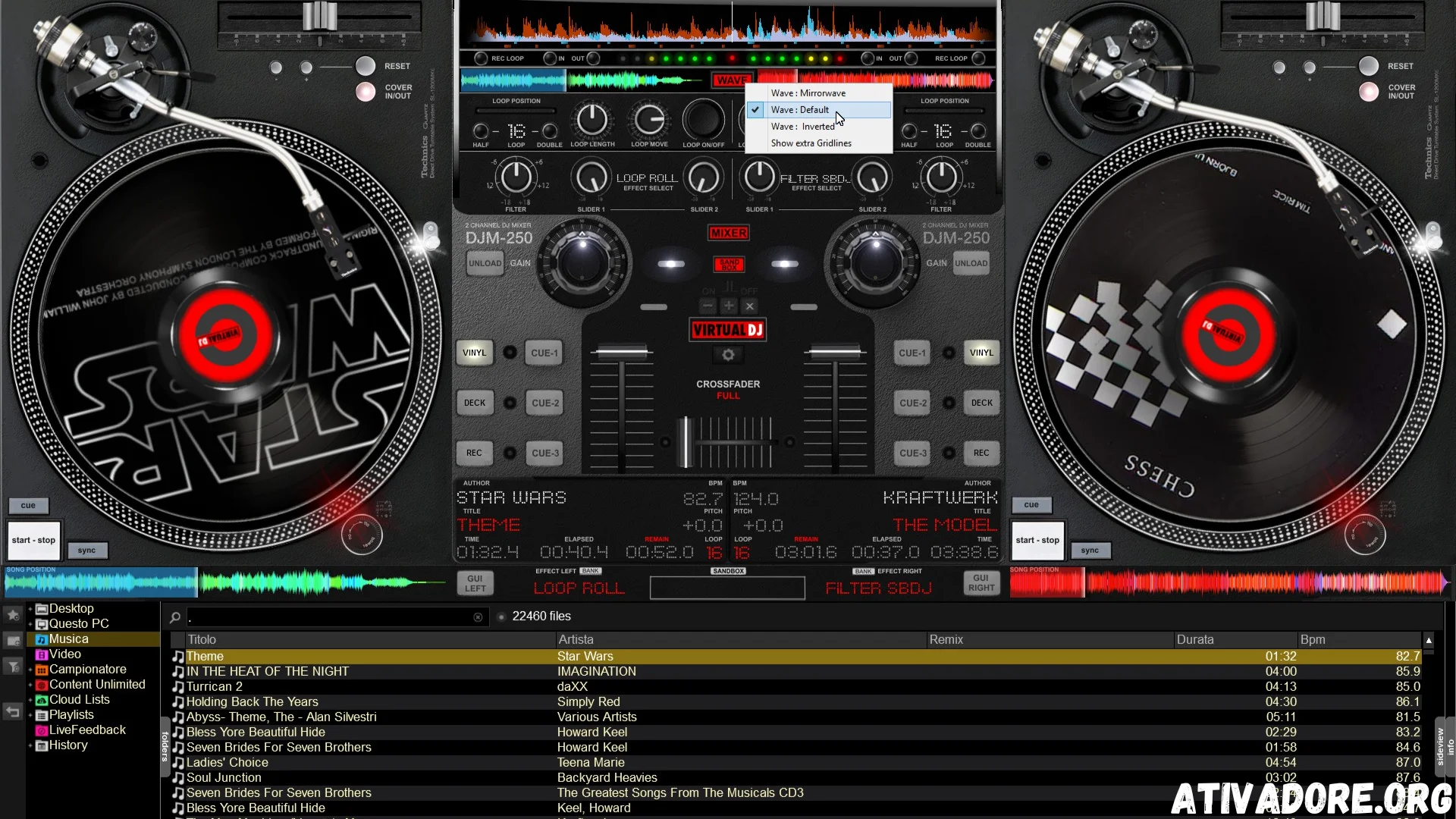This screenshot has height=819, width=1456.
Task: Toggle the left deck REC button
Action: click(474, 453)
